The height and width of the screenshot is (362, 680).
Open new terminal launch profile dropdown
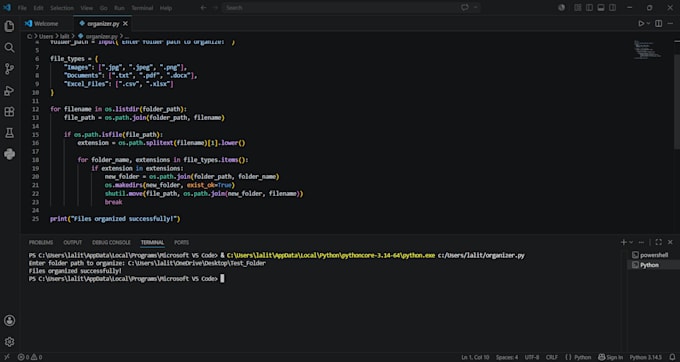tap(631, 242)
